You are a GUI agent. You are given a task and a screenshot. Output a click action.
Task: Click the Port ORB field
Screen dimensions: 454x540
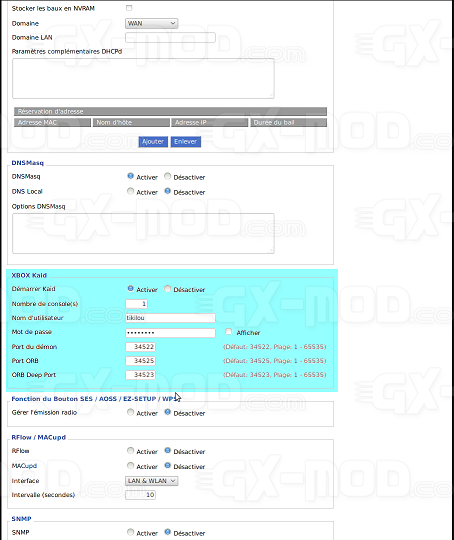pyautogui.click(x=141, y=361)
